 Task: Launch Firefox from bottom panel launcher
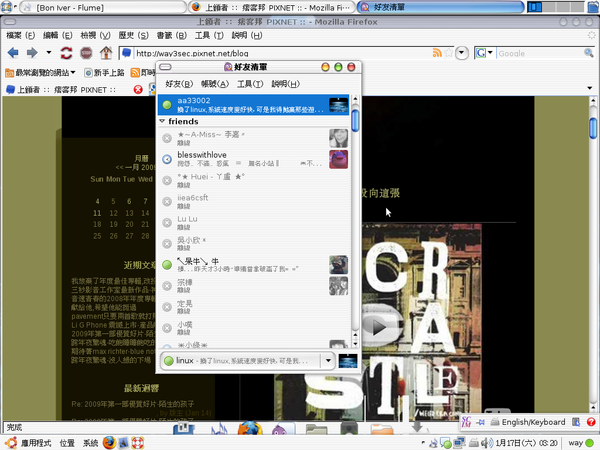[x=109, y=443]
